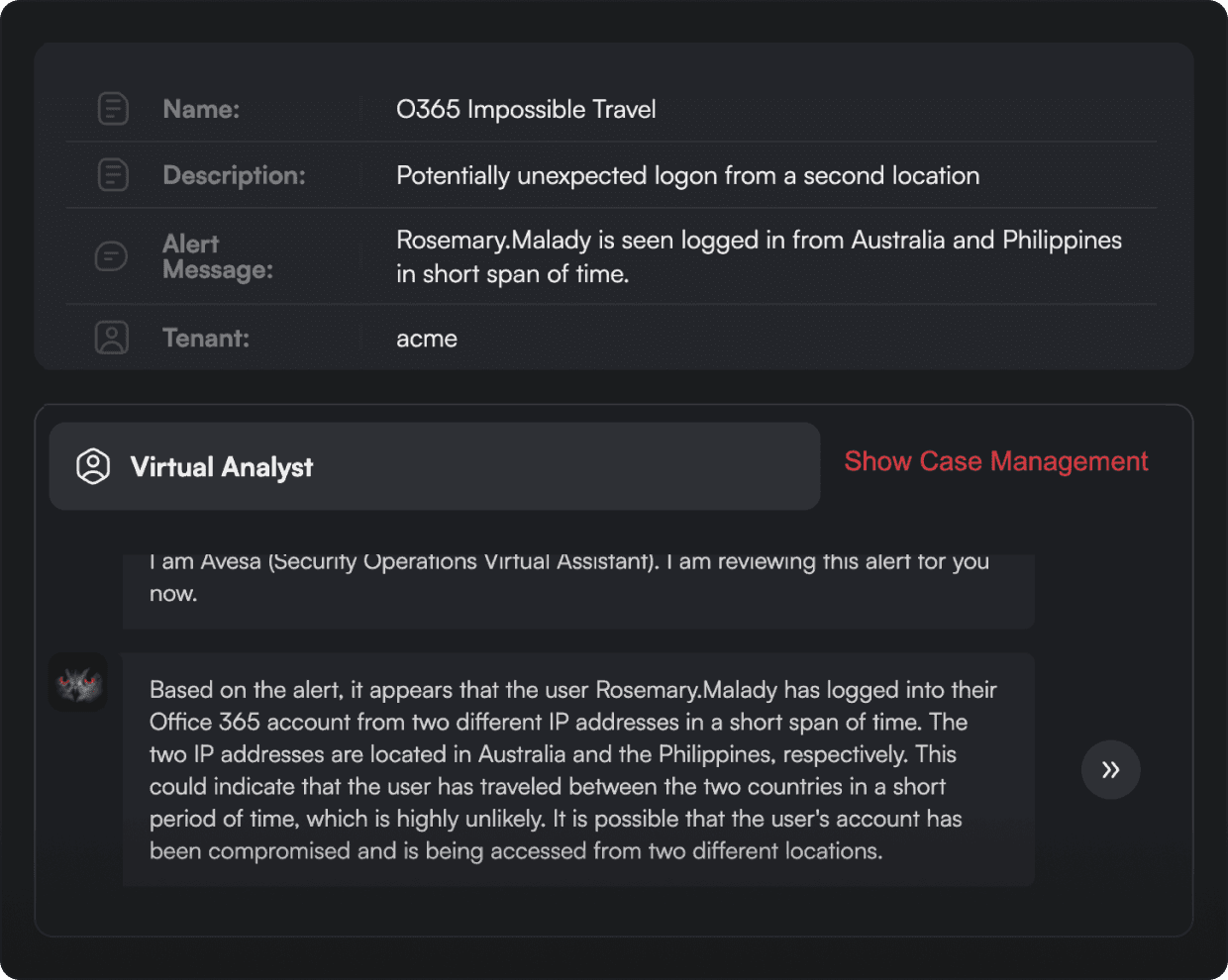Click the Alert Message field label

pyautogui.click(x=217, y=256)
